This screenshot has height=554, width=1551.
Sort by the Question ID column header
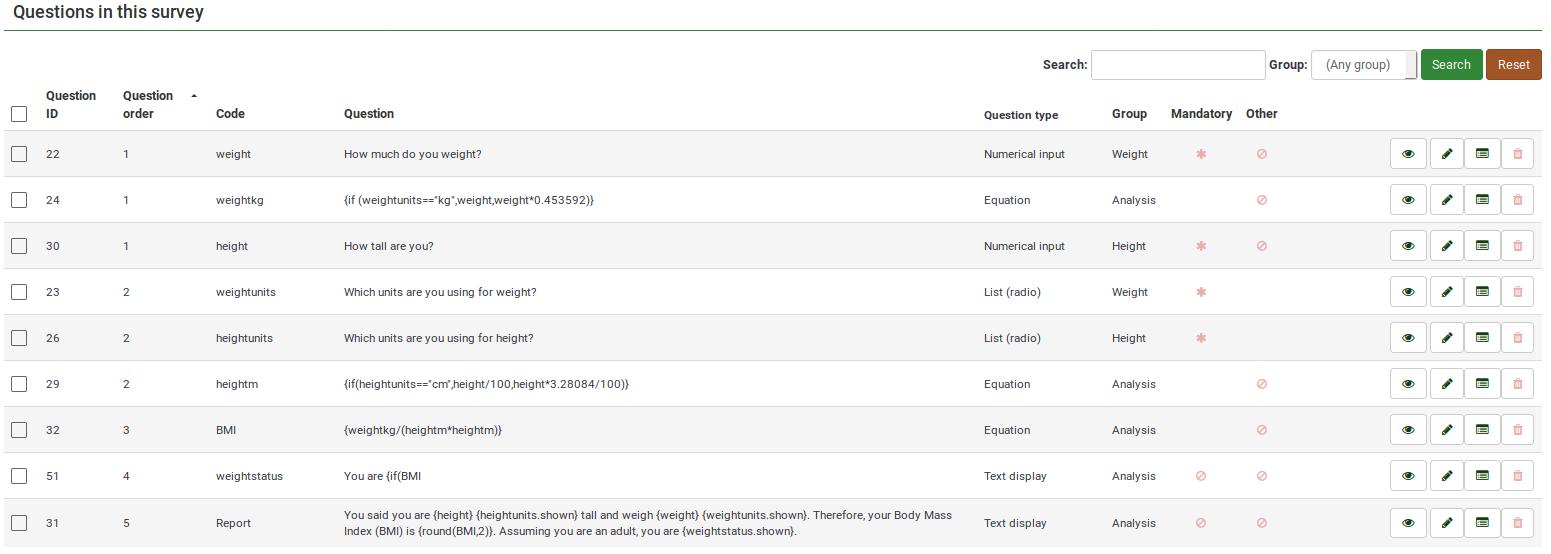pyautogui.click(x=71, y=104)
